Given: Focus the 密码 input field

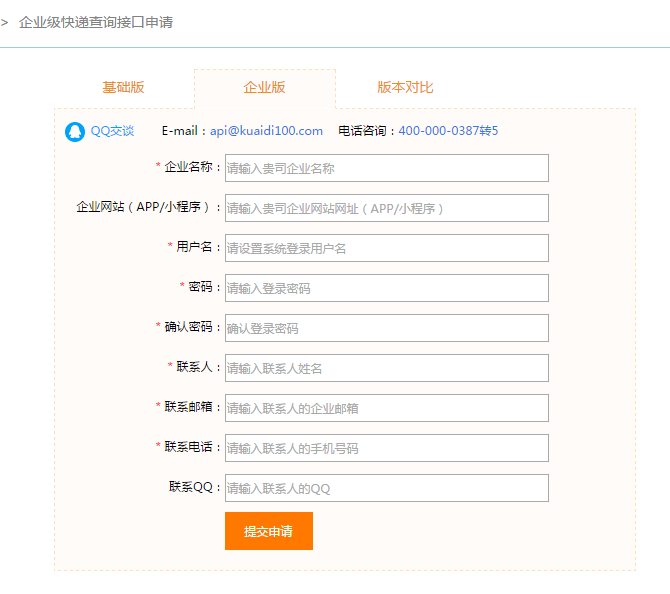Looking at the screenshot, I should 386,288.
